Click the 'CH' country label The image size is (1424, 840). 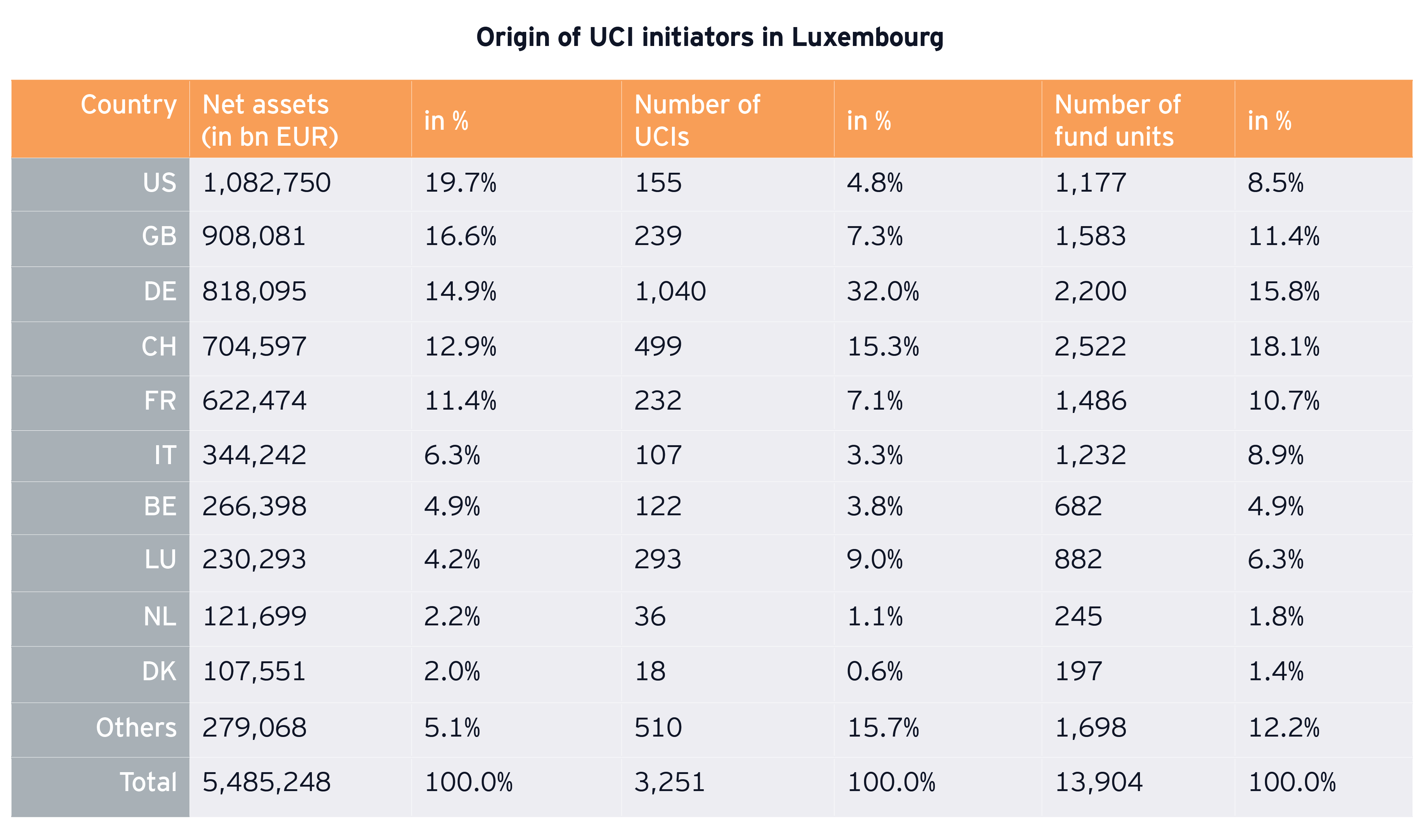click(159, 347)
